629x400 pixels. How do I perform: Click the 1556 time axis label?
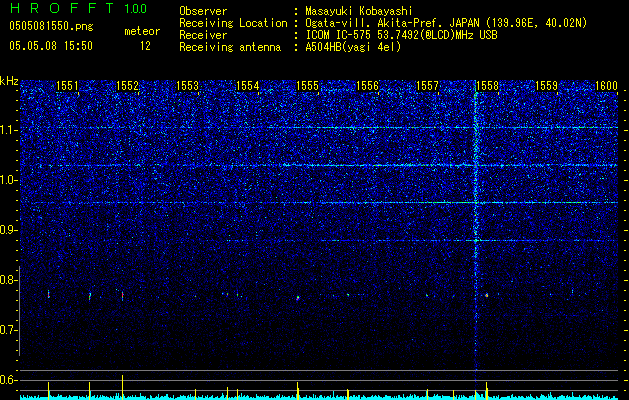point(367,85)
